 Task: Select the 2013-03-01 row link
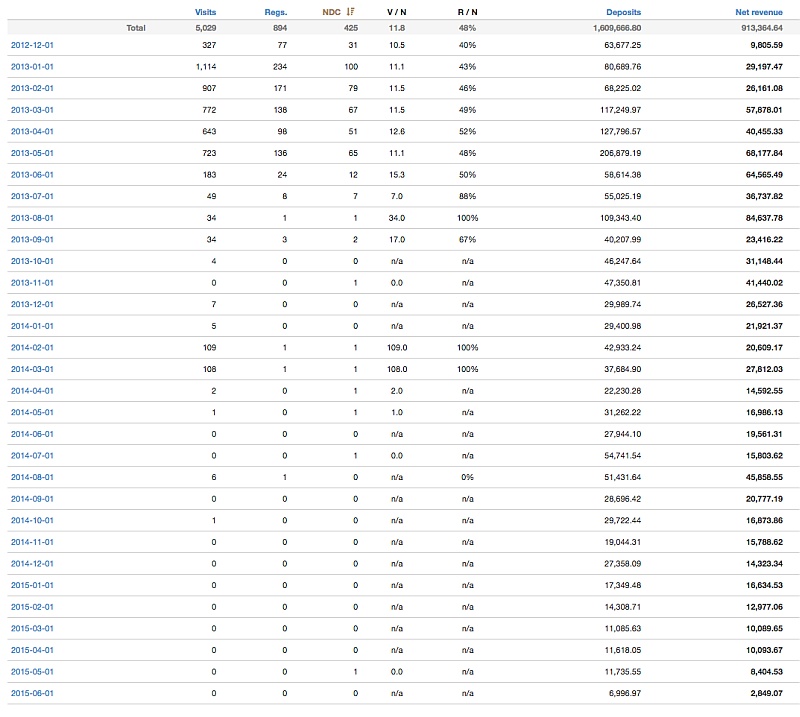tap(32, 110)
